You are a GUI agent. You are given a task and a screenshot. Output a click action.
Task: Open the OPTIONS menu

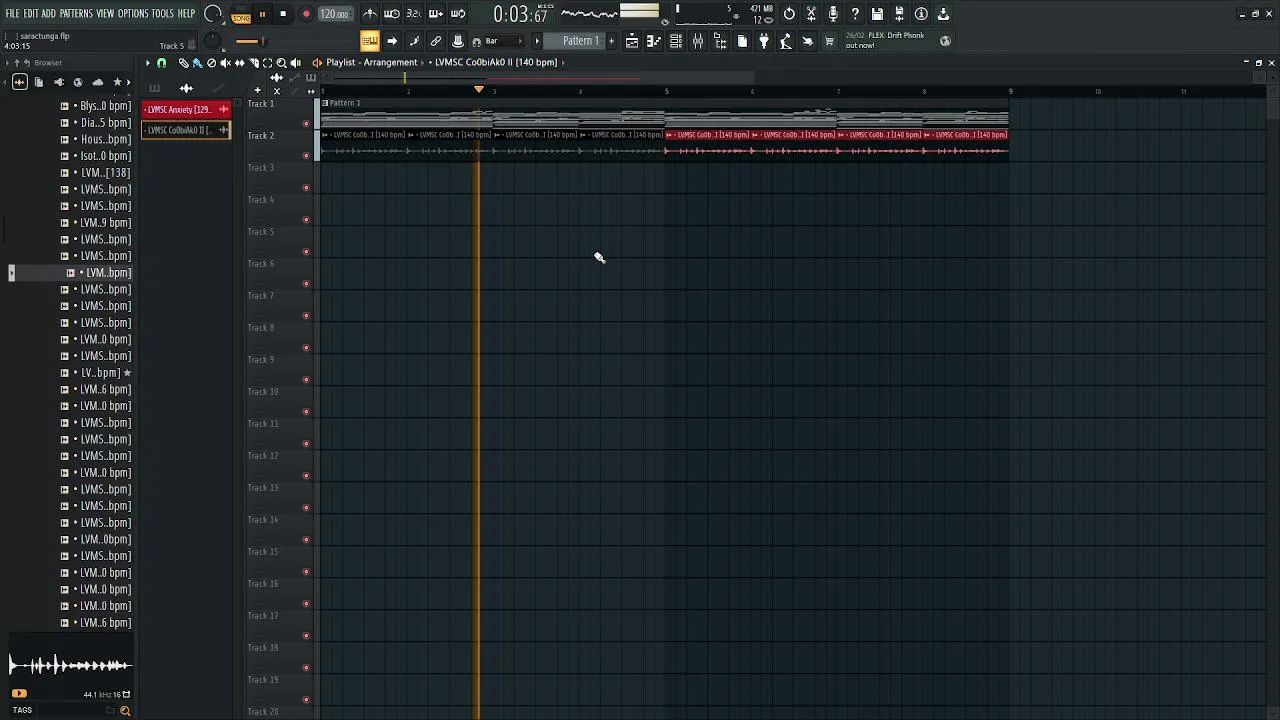[x=133, y=14]
